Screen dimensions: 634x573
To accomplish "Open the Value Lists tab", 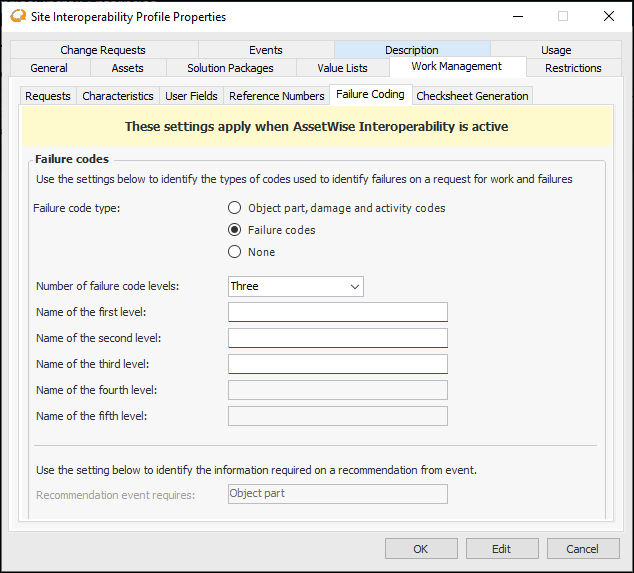I will coord(342,68).
